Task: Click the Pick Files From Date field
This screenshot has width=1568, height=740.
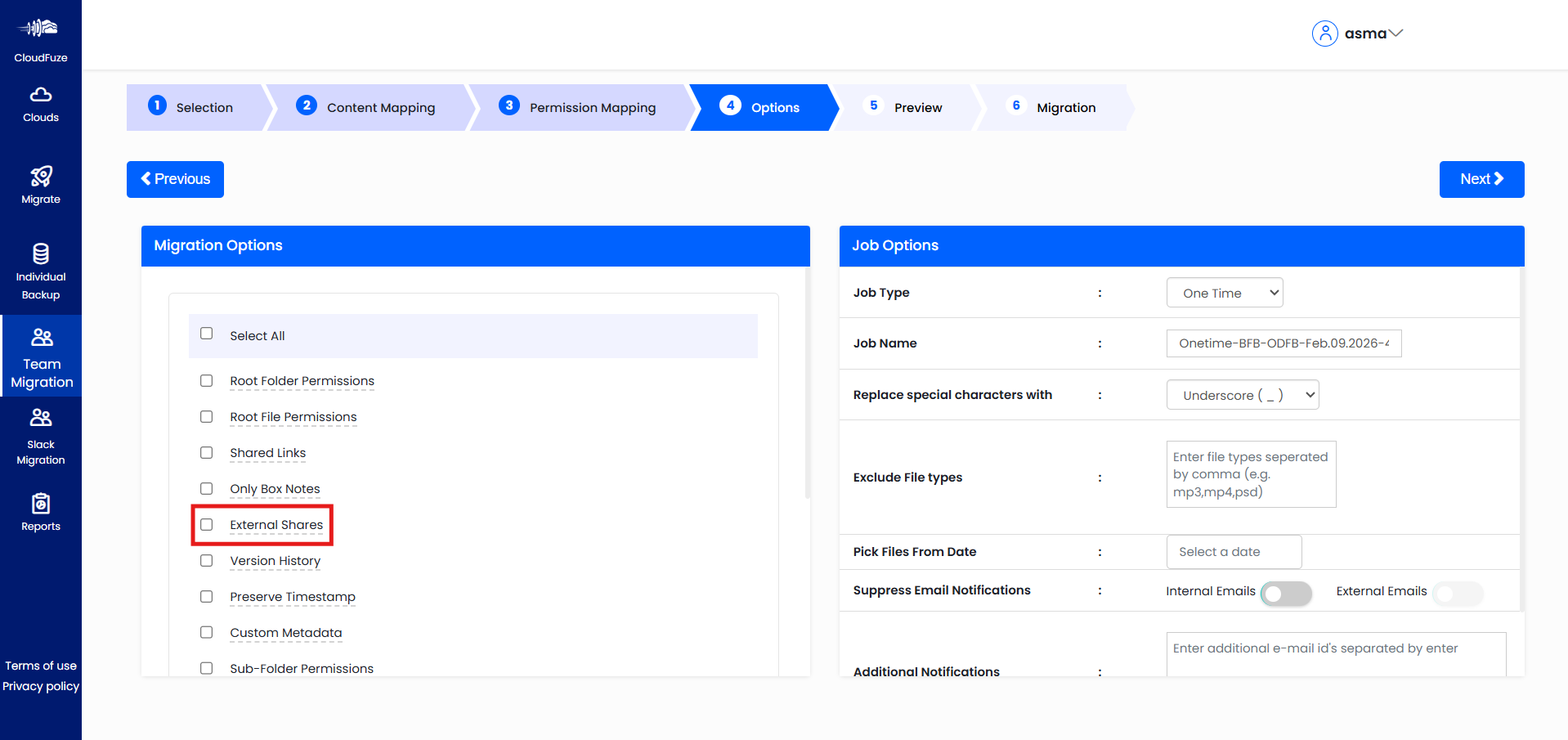Action: tap(1234, 552)
